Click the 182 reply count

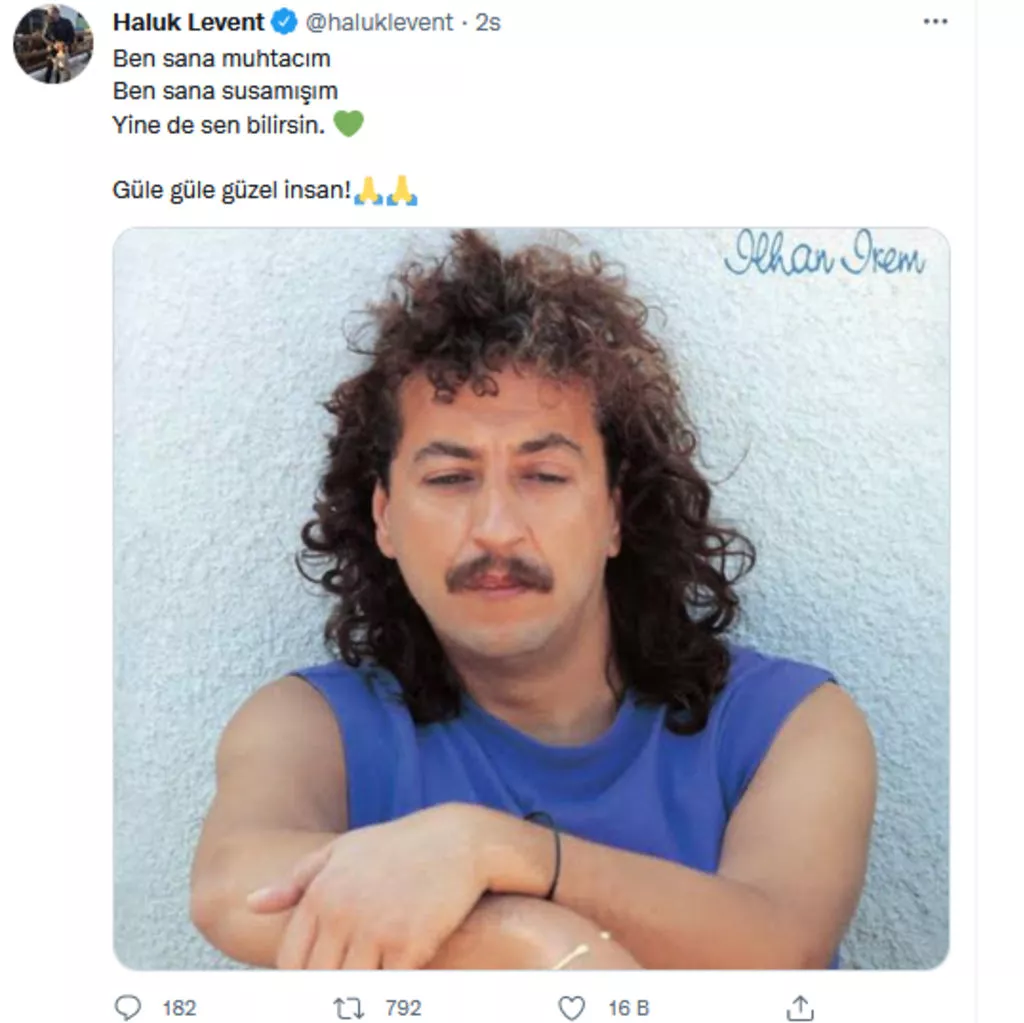179,1007
